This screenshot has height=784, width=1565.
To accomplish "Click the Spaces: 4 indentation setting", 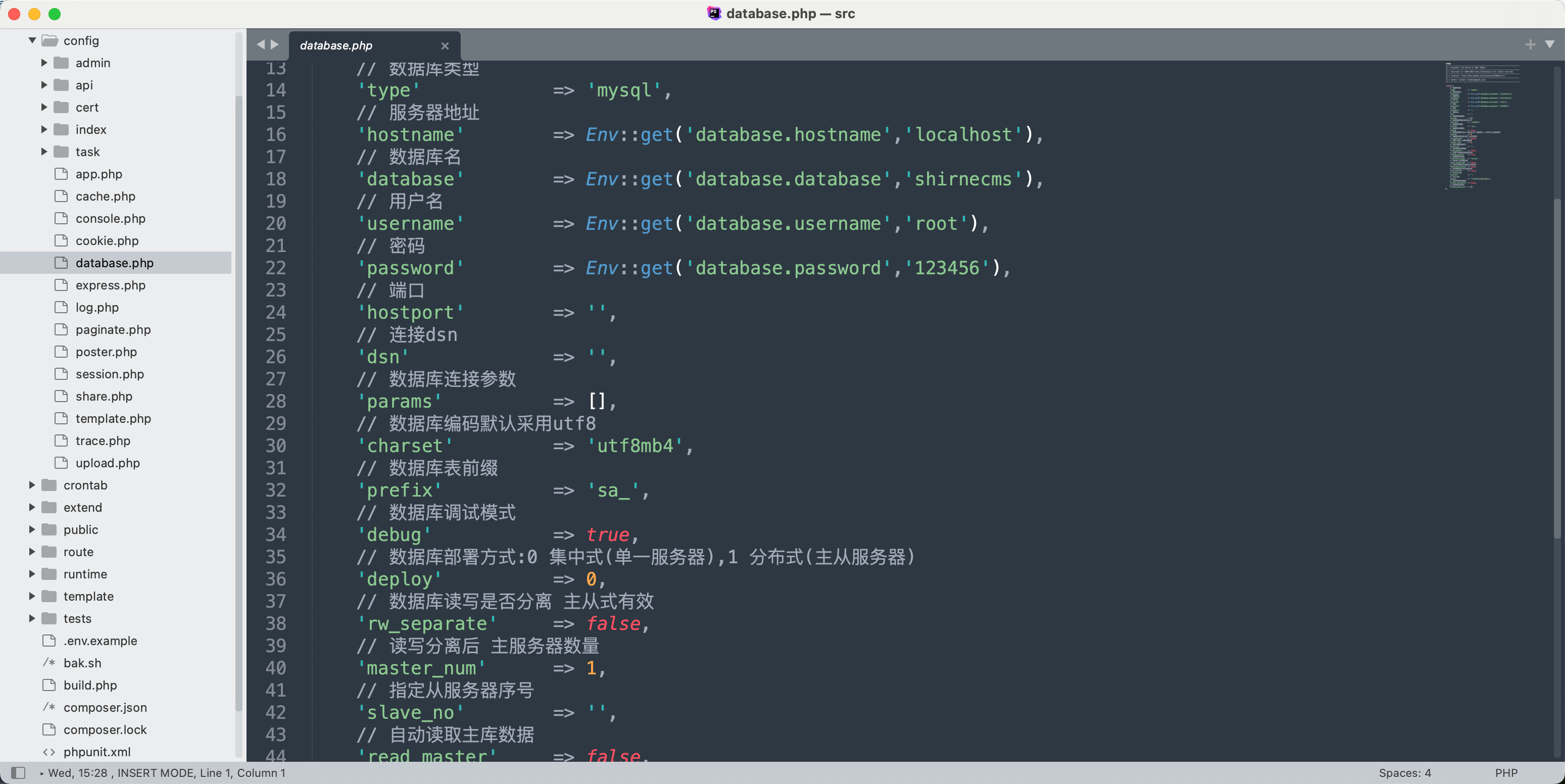I will tap(1405, 773).
